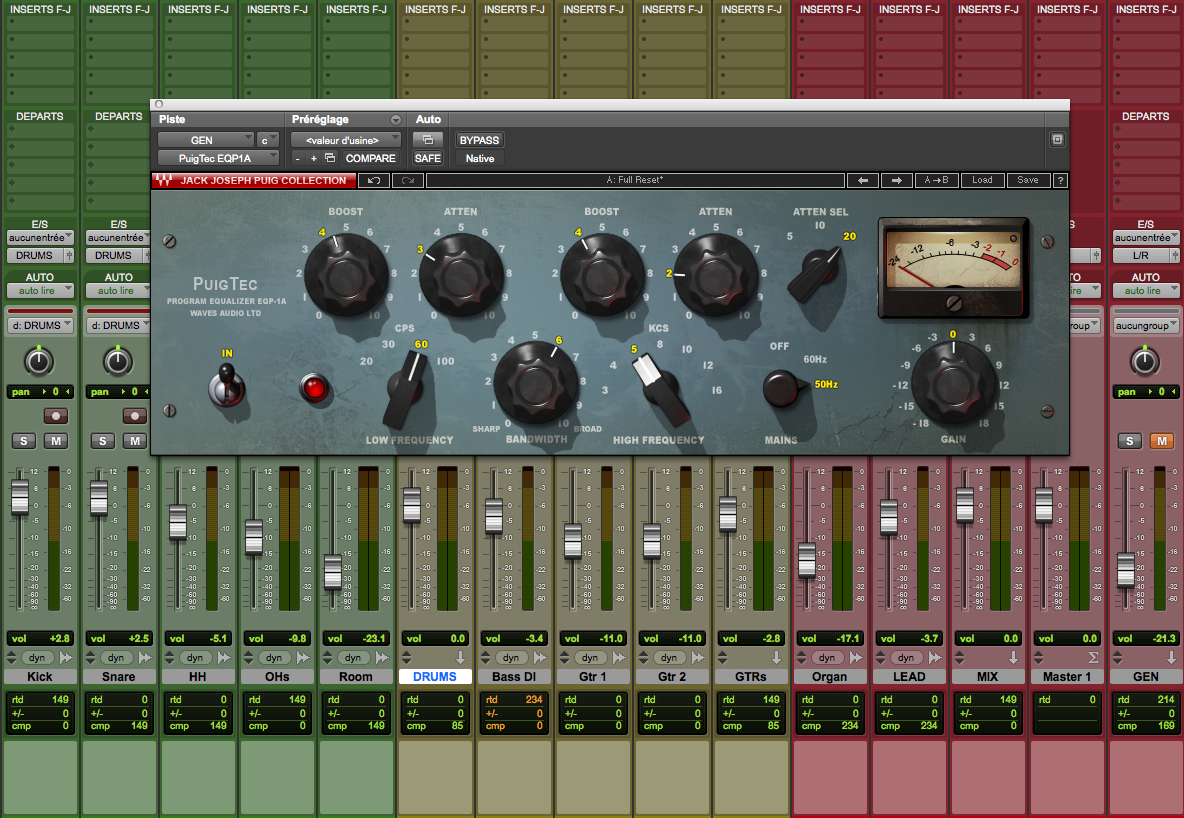Enable automation SAFE on the plug-in
Image resolution: width=1184 pixels, height=818 pixels.
click(427, 158)
